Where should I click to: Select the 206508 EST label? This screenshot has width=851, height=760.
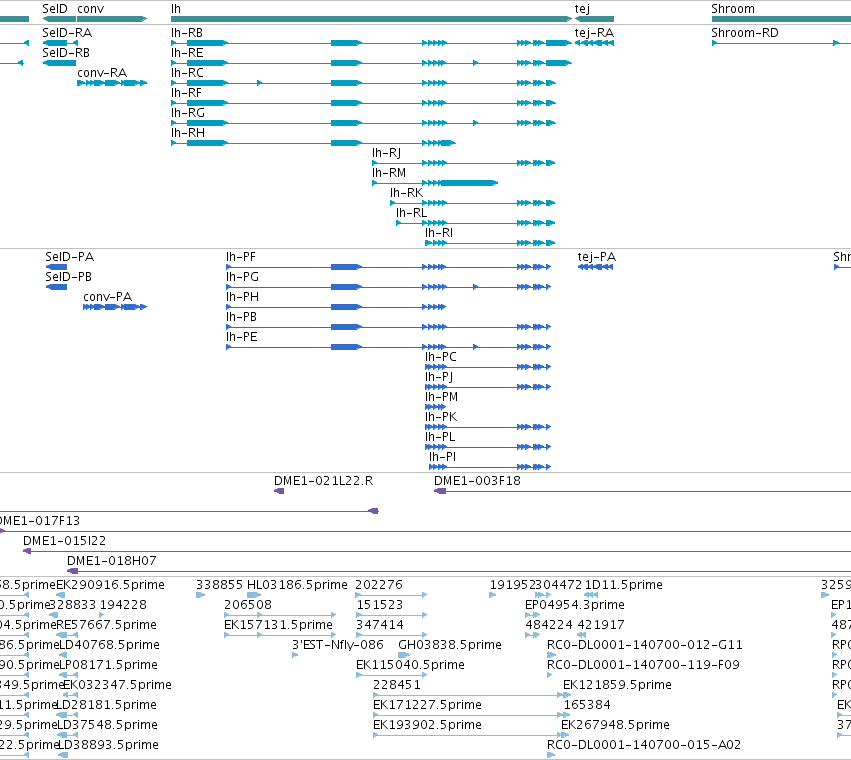tap(248, 605)
